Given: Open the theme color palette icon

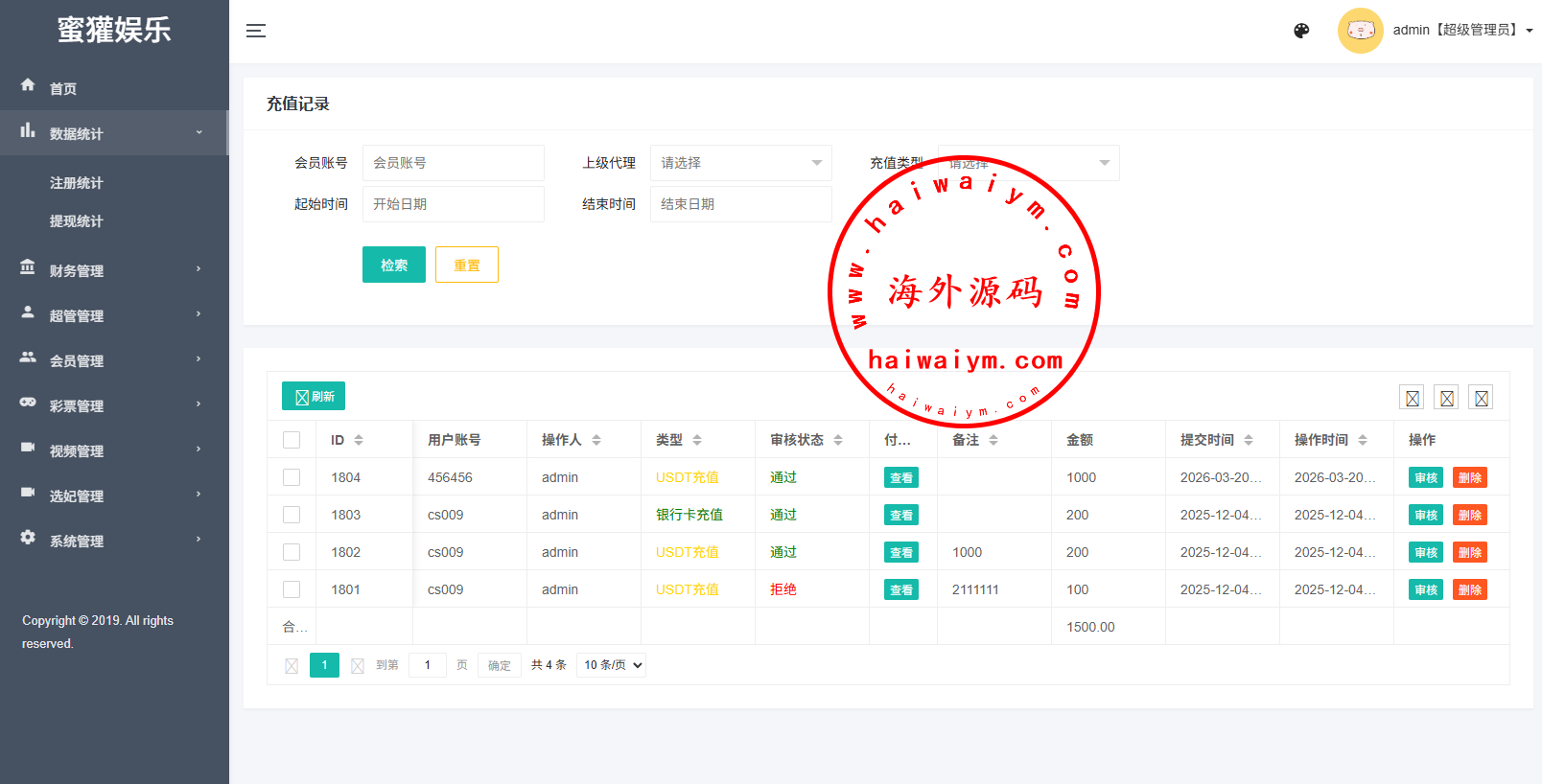Looking at the screenshot, I should point(1301,31).
